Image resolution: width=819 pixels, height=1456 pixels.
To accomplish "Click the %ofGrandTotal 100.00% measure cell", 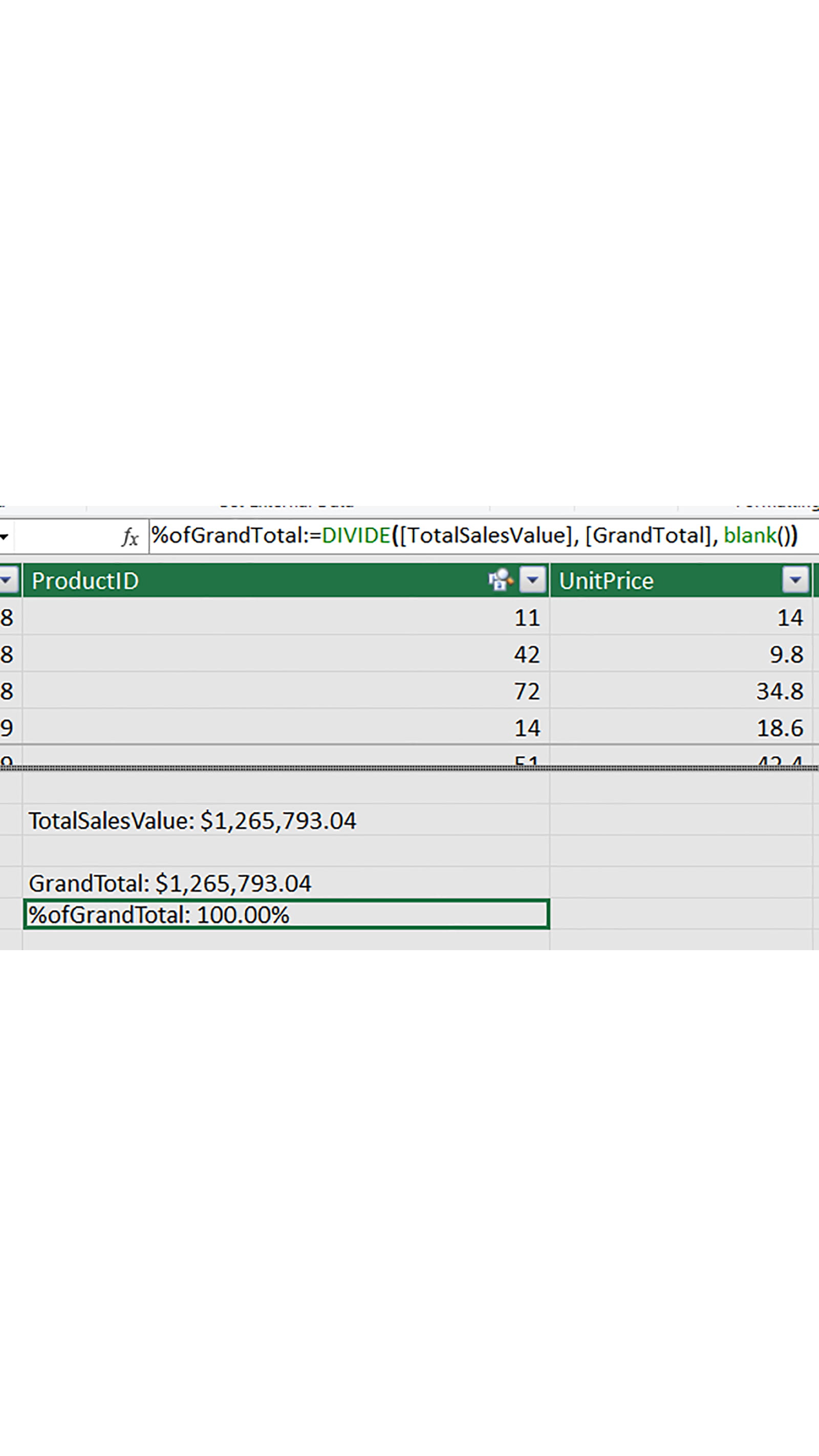I will (x=286, y=914).
